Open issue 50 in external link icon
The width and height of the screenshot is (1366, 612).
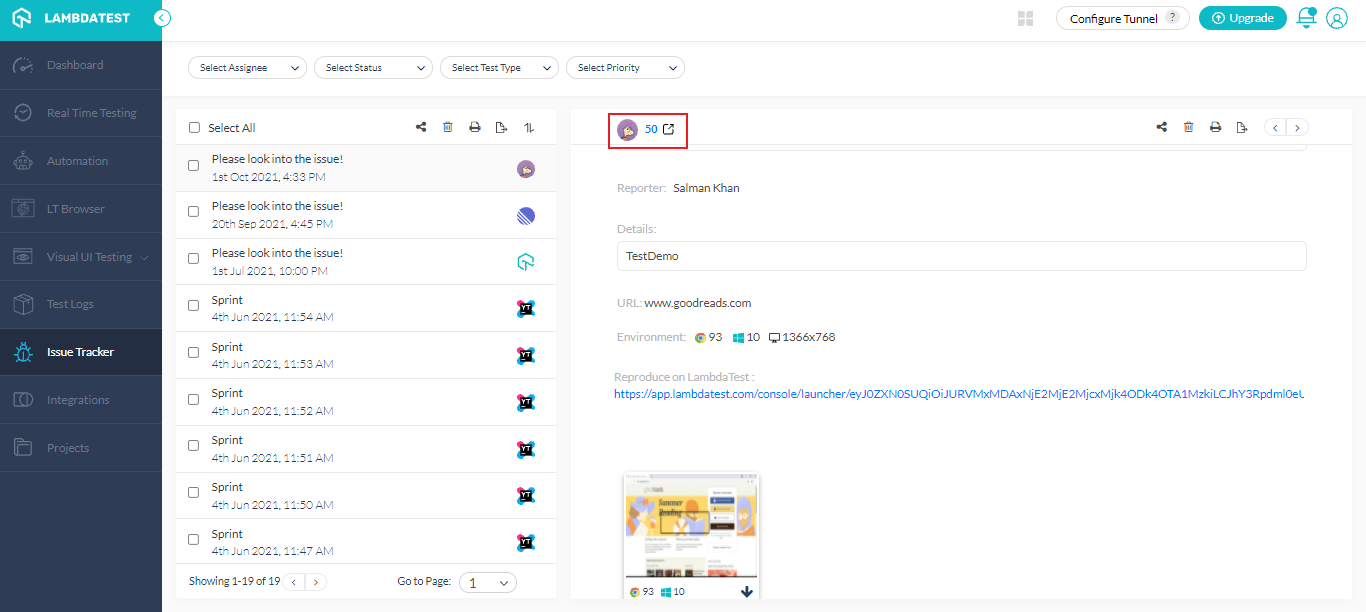click(x=669, y=129)
